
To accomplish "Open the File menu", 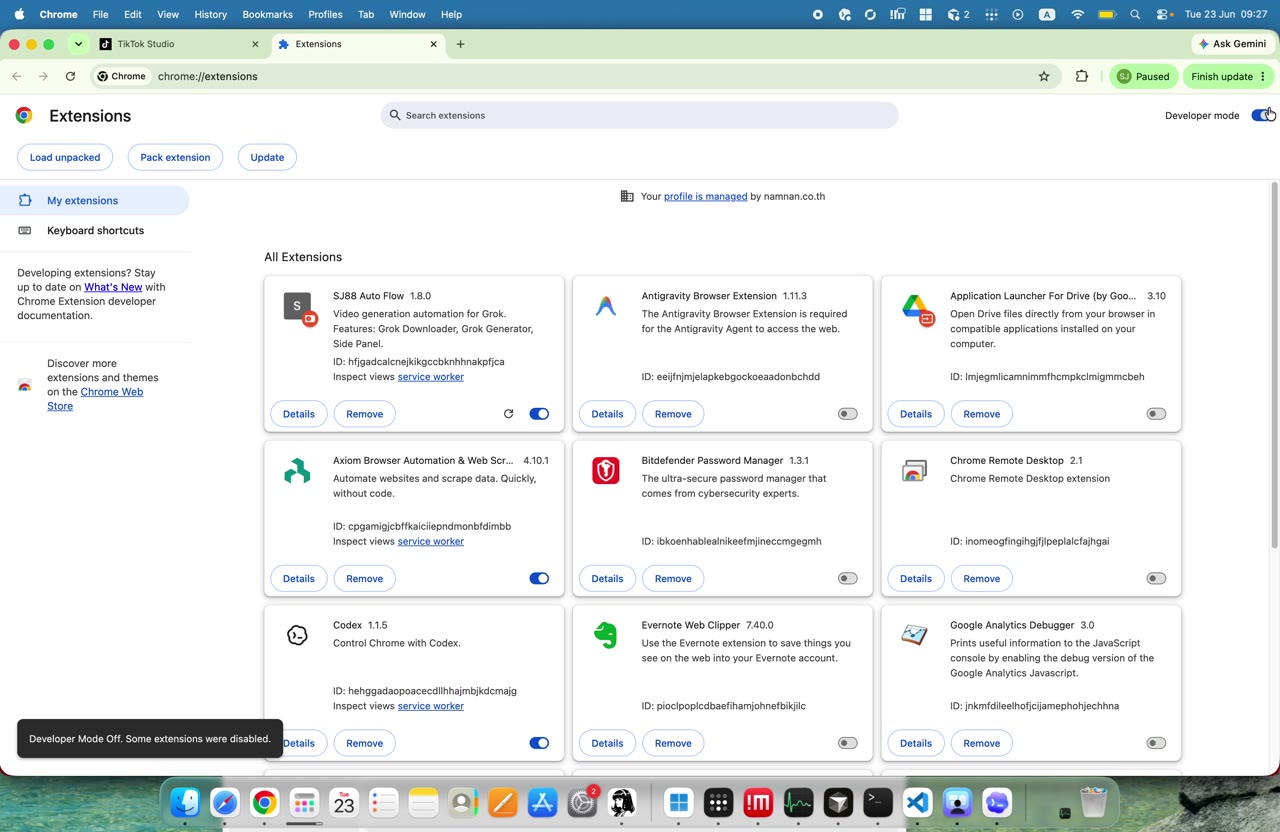I will [100, 14].
